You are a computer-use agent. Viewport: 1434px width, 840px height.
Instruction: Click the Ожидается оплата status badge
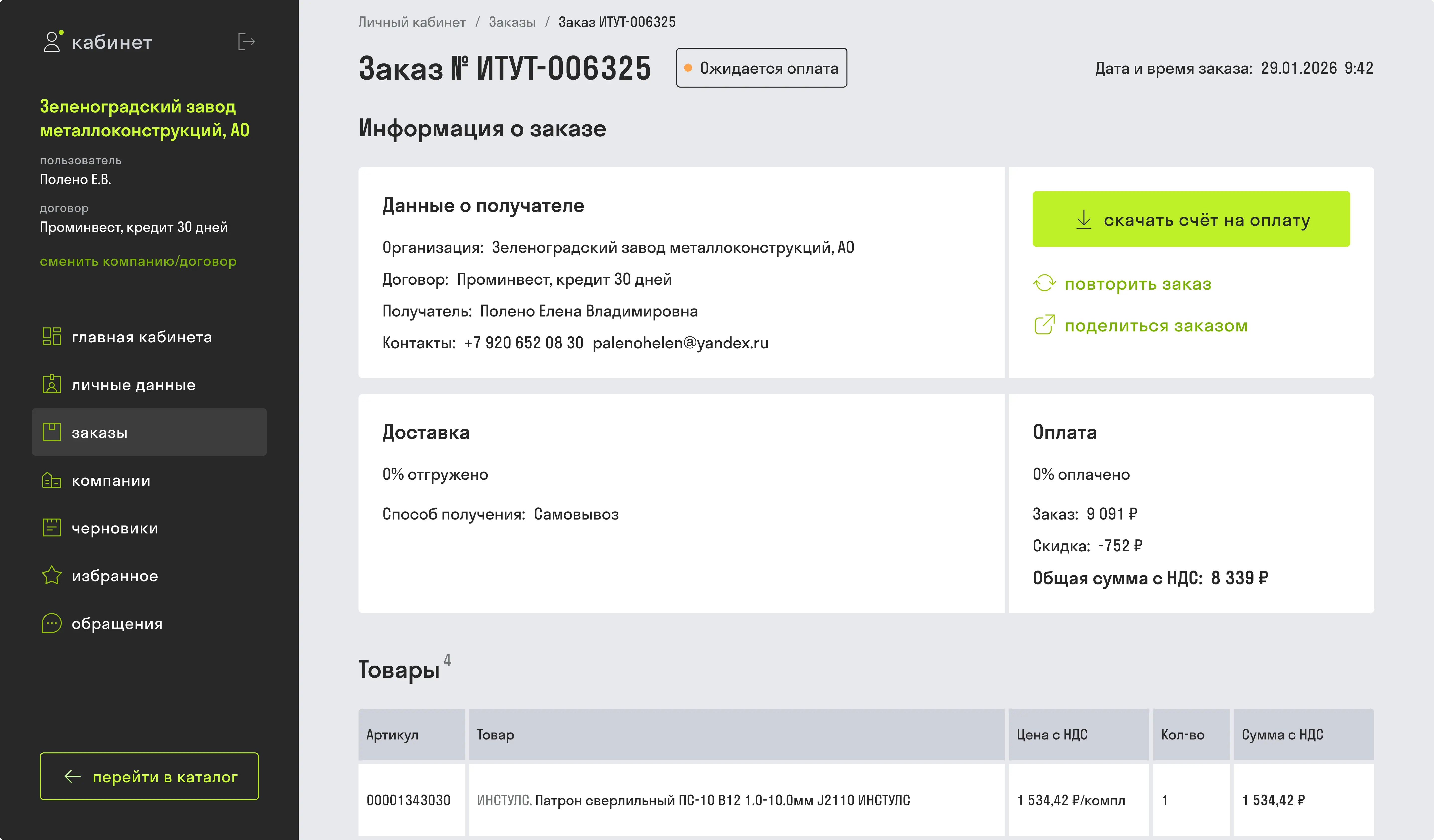[x=761, y=68]
